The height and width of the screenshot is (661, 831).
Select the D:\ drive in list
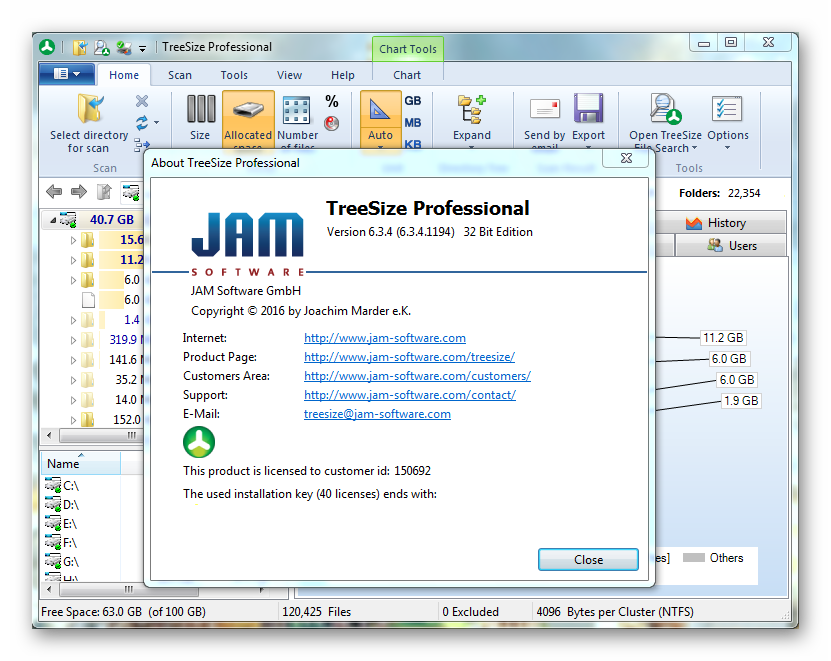pyautogui.click(x=63, y=505)
